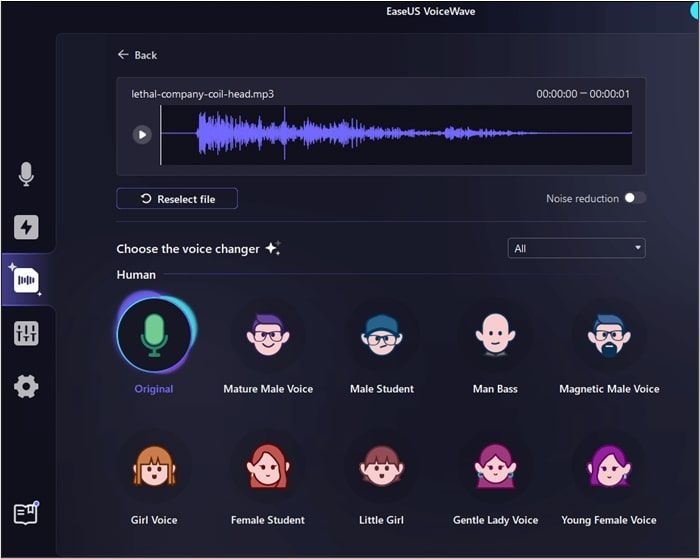
Task: Click the Reselect file button
Action: (x=177, y=199)
